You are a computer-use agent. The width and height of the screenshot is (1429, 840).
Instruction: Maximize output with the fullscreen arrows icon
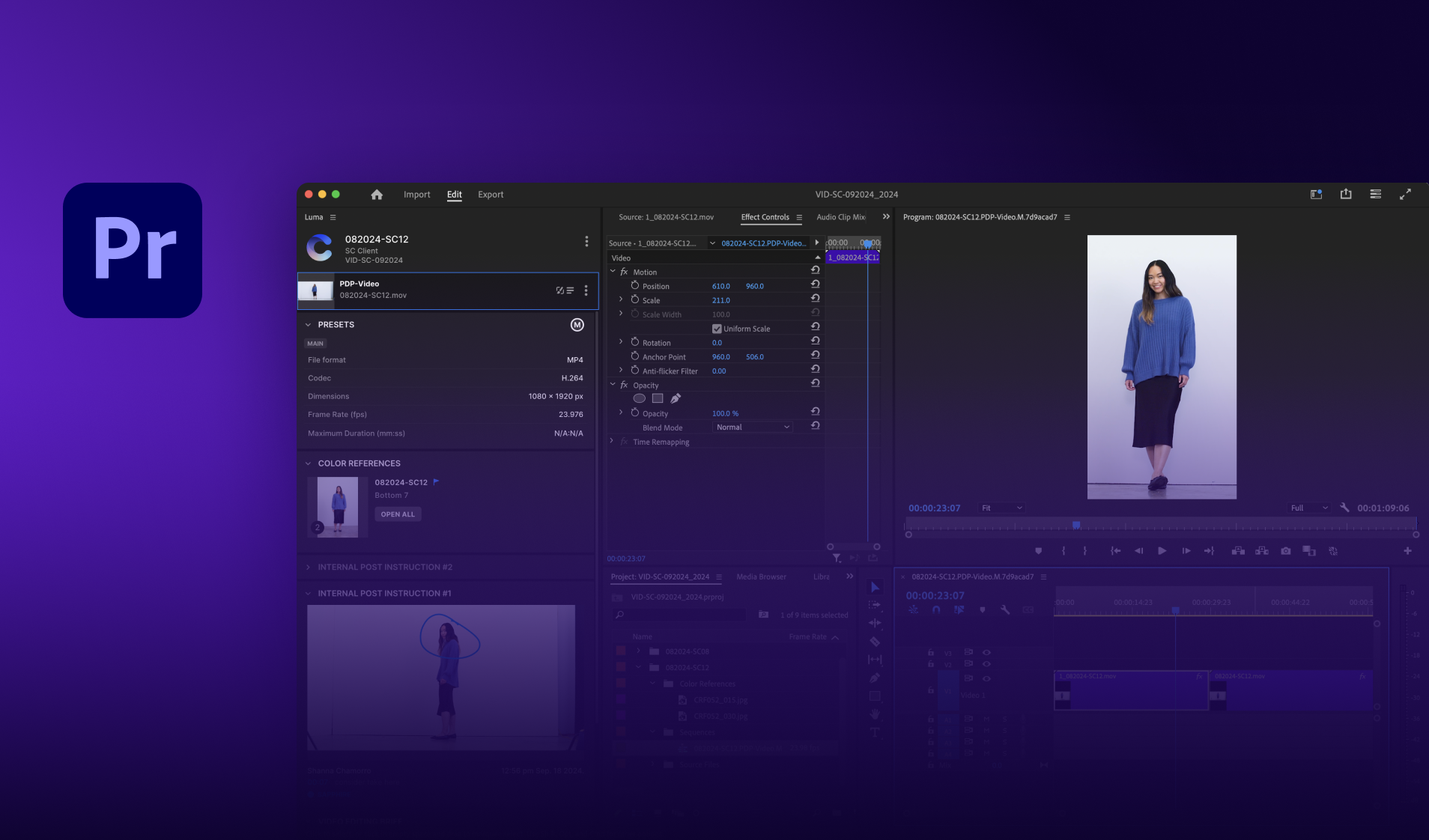[x=1405, y=194]
